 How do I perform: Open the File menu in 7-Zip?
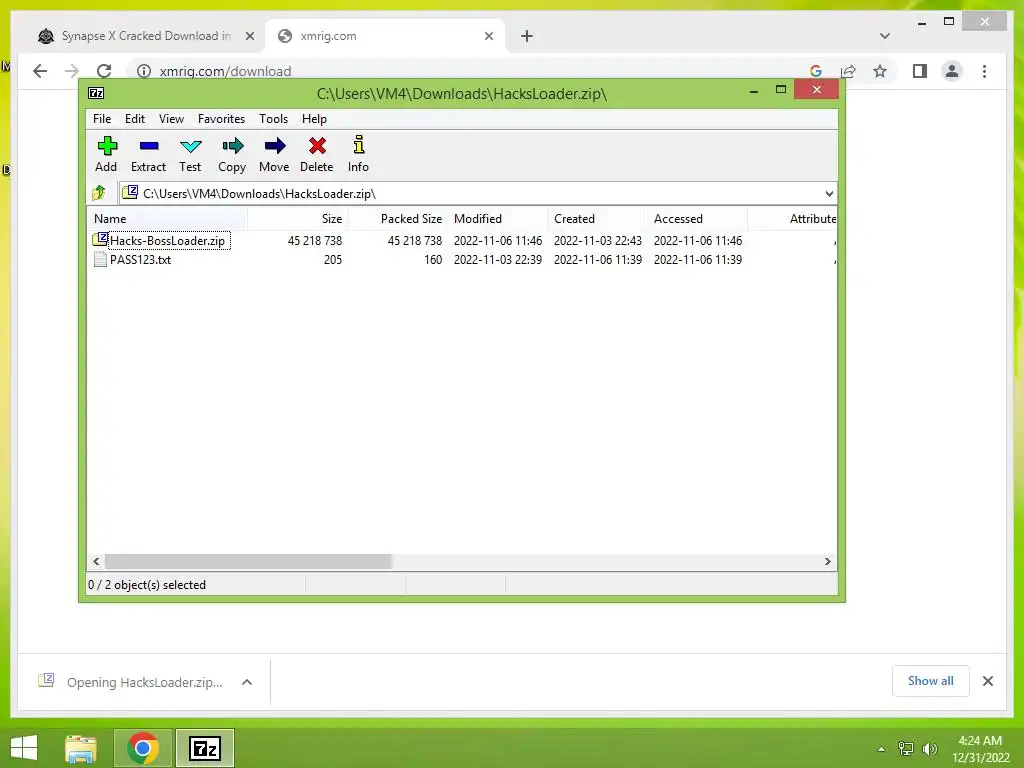tap(102, 119)
